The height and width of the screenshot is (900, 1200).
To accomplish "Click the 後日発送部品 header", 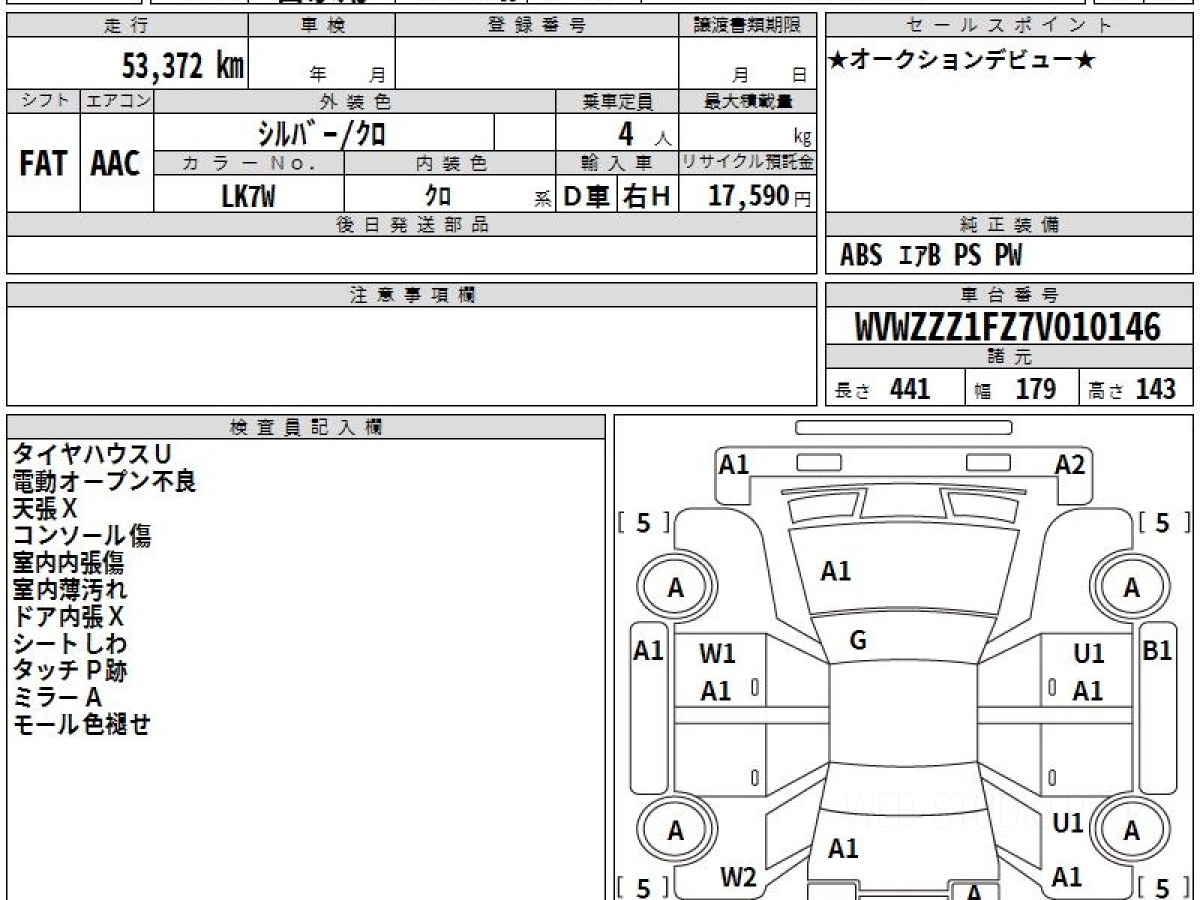I will [411, 225].
